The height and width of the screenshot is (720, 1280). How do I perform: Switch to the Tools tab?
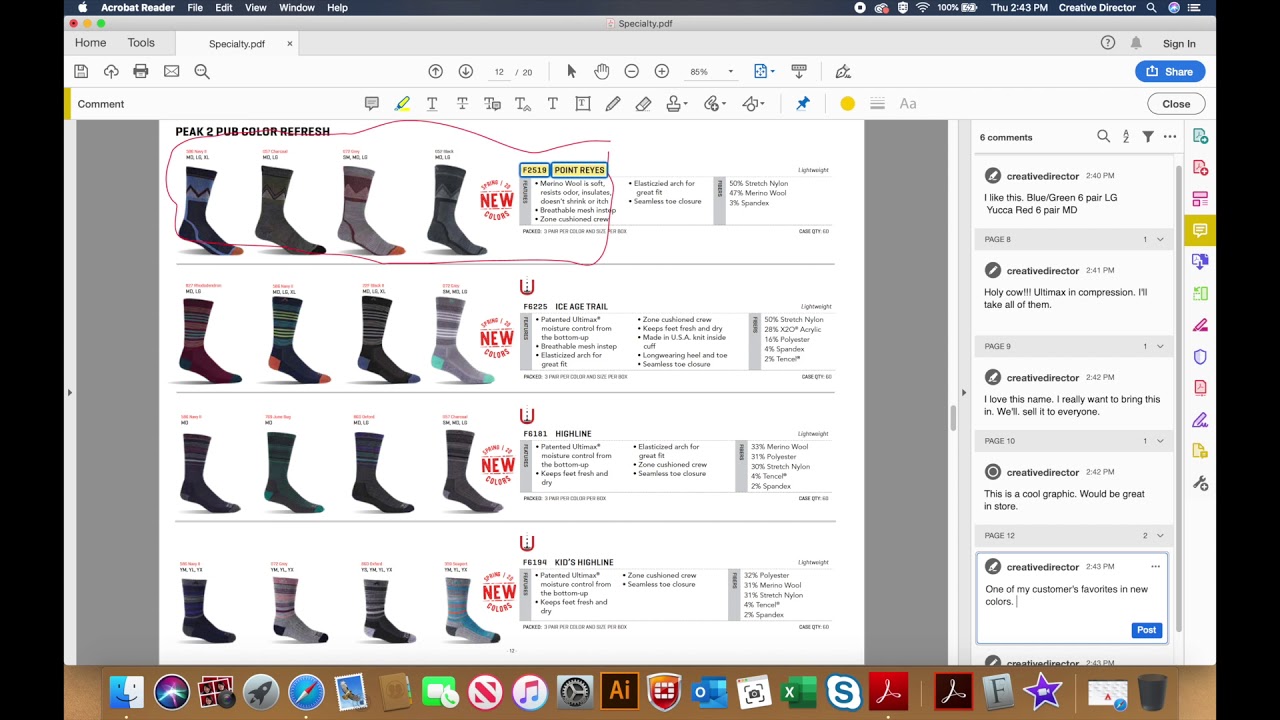click(141, 43)
